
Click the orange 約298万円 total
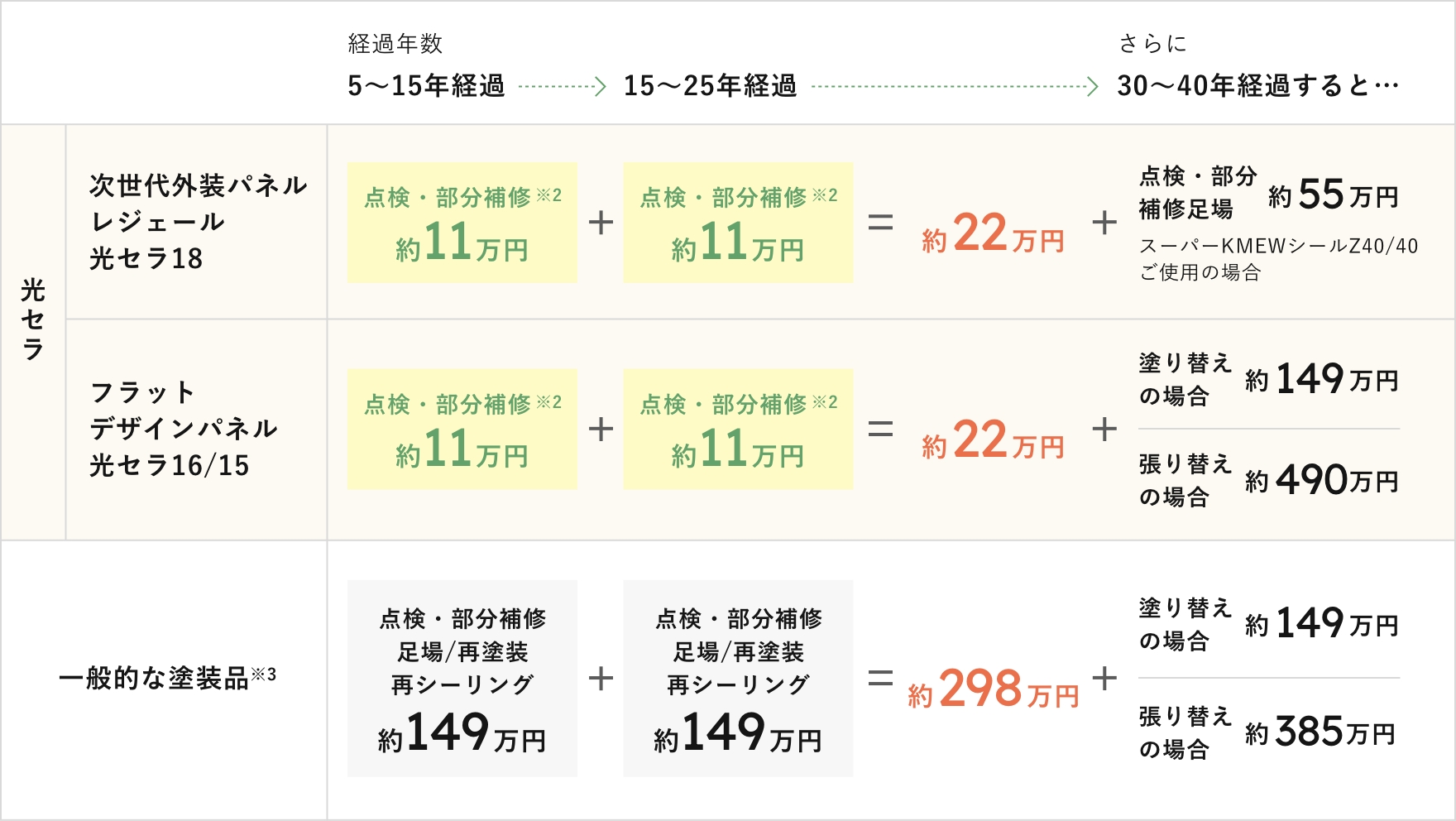point(993,689)
